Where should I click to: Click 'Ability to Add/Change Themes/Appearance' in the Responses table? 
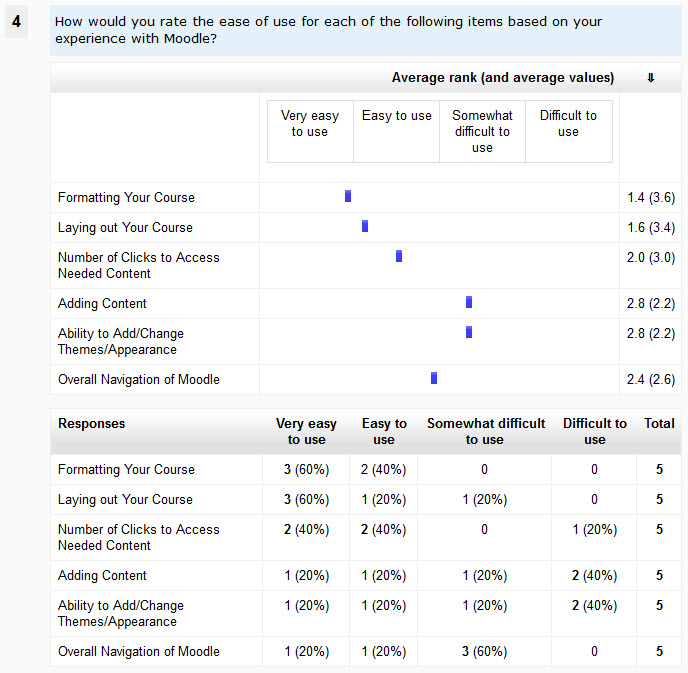click(121, 613)
